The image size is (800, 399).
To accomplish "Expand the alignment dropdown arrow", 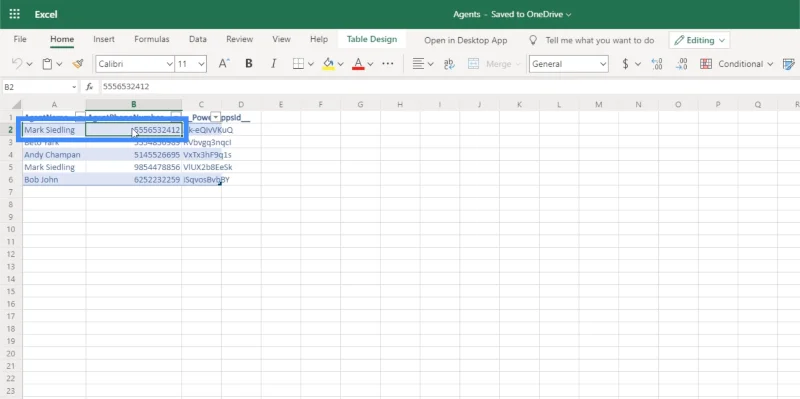I will 431,64.
